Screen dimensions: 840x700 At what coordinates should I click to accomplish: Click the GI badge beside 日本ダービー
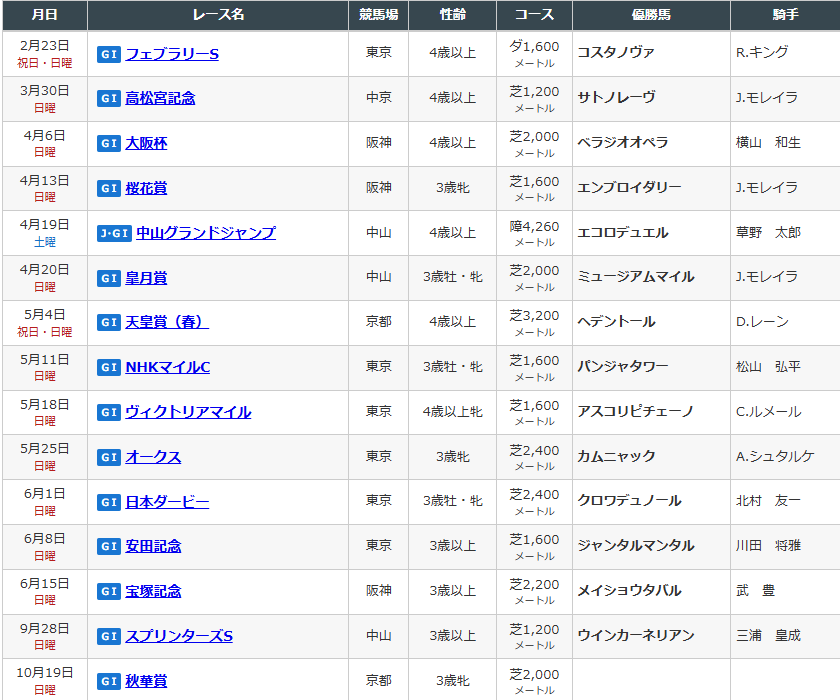109,502
